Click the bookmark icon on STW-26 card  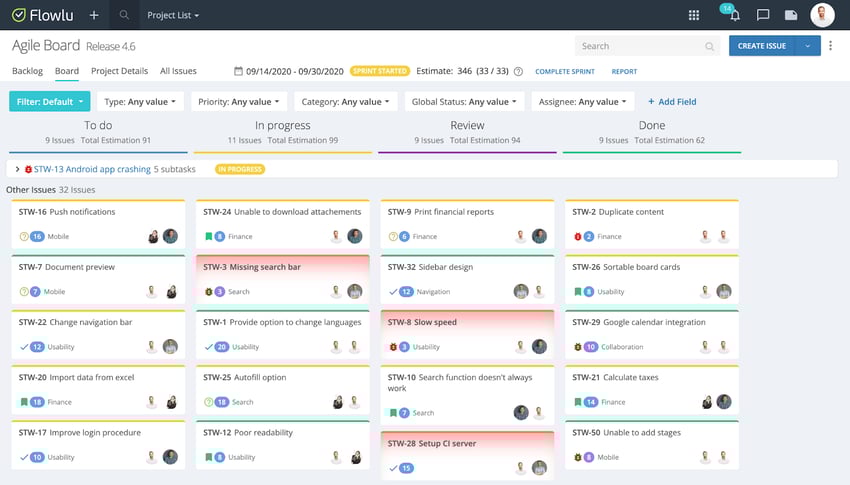578,292
